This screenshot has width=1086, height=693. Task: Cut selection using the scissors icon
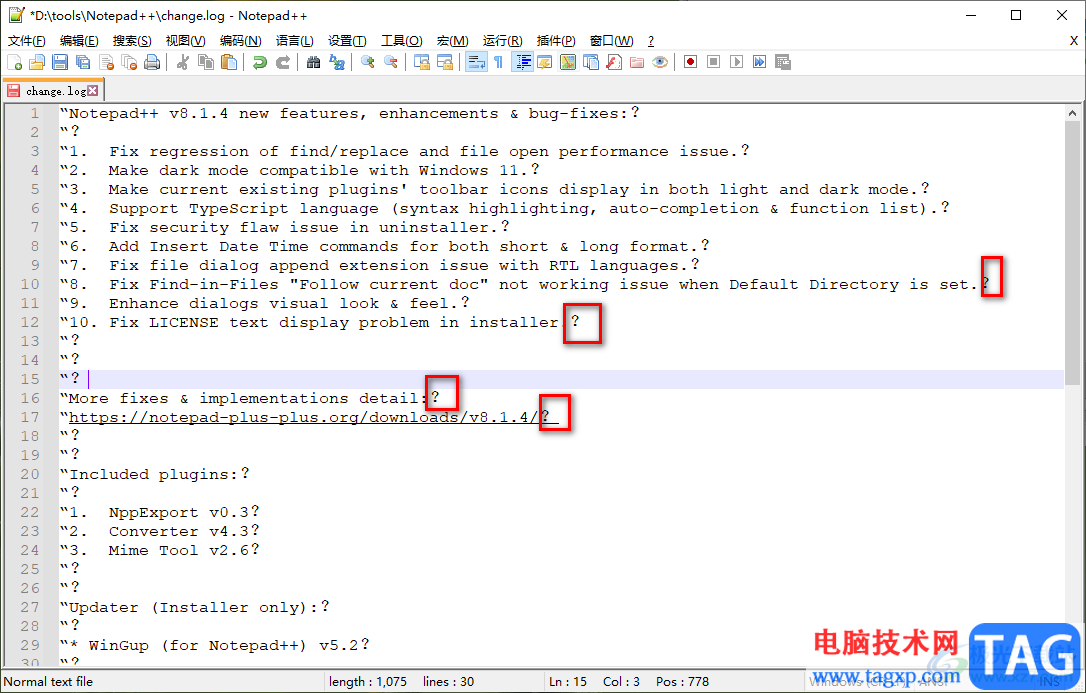pos(183,62)
